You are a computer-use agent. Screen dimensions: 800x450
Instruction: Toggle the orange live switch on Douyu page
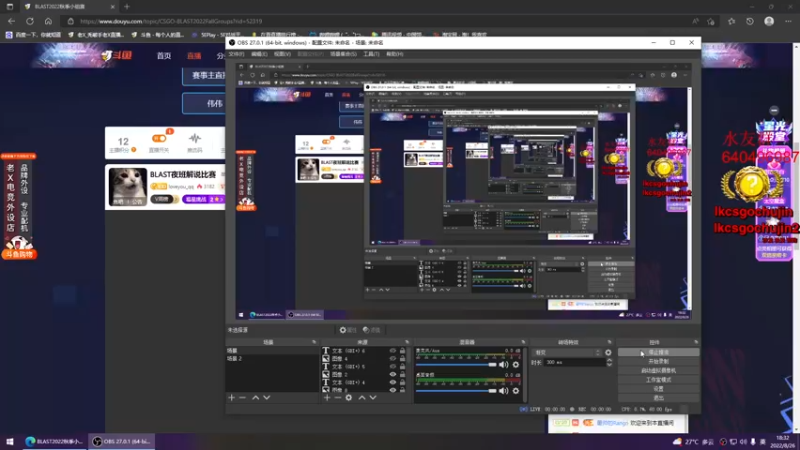pyautogui.click(x=159, y=138)
